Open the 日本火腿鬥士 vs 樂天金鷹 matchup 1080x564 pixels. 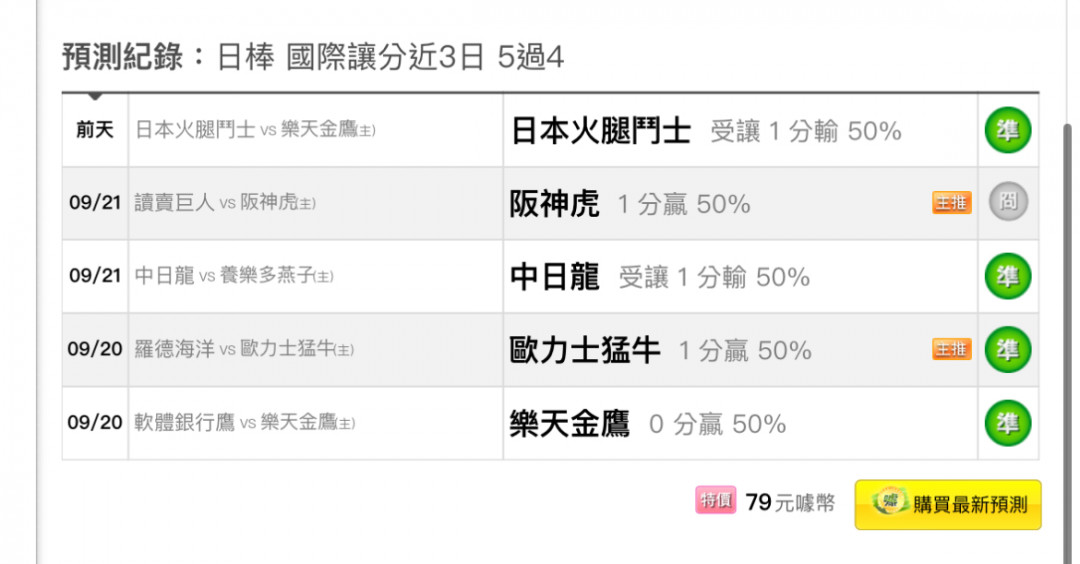[x=256, y=129]
